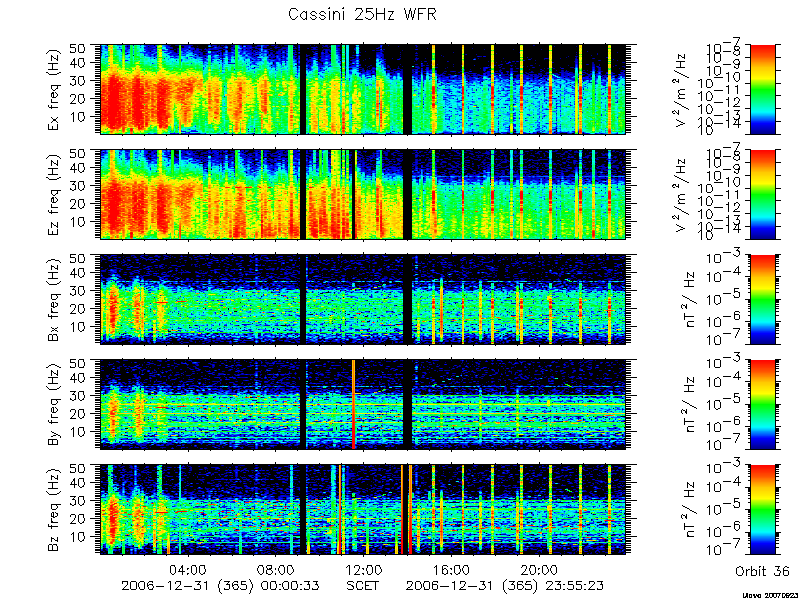Click the Bx panel color scale bar
Screen dimensions: 800x600
(762, 299)
